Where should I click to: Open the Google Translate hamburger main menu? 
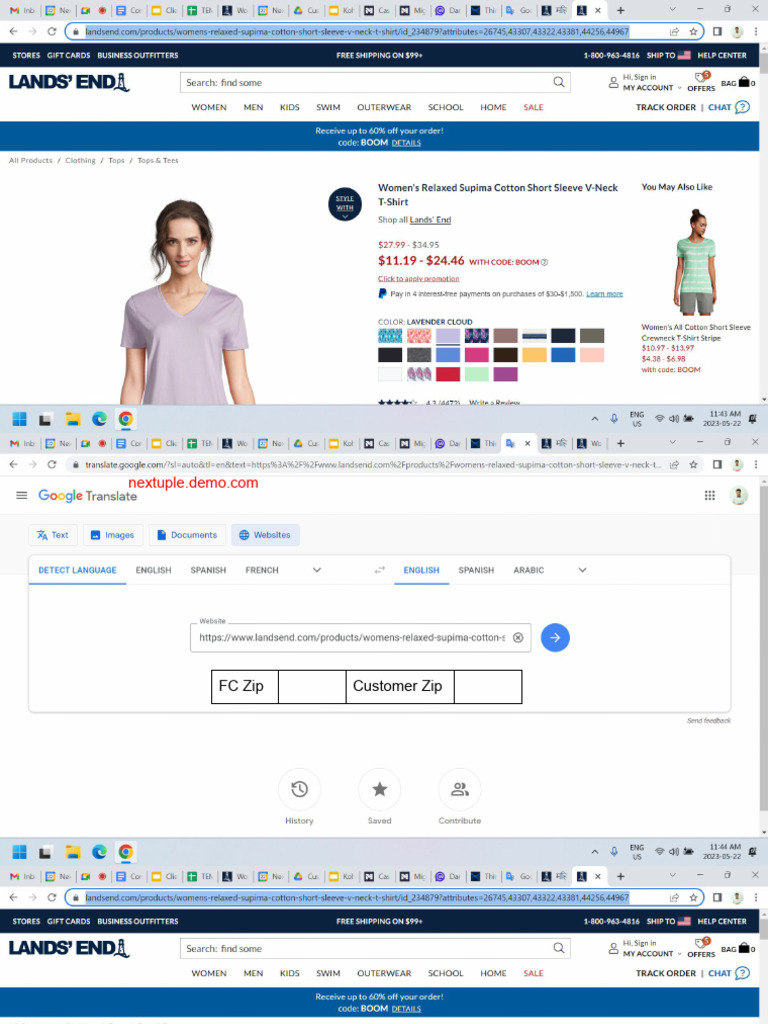click(22, 496)
